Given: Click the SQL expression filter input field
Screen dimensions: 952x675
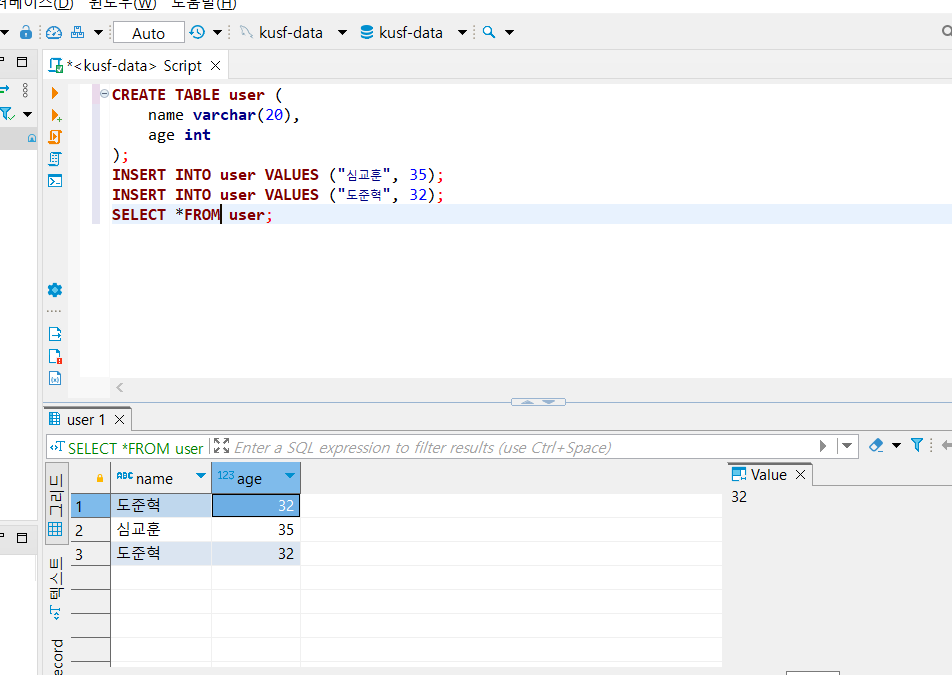Looking at the screenshot, I should coord(450,446).
